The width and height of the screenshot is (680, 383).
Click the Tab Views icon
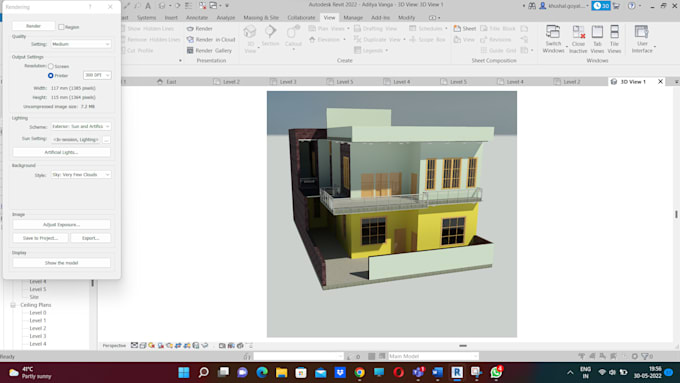pos(597,32)
